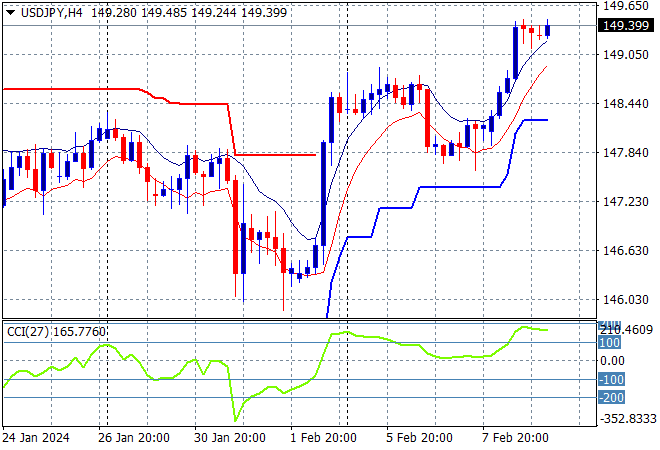The image size is (660, 450).
Task: Click the -352.8333 CCI scale value
Action: 628,419
